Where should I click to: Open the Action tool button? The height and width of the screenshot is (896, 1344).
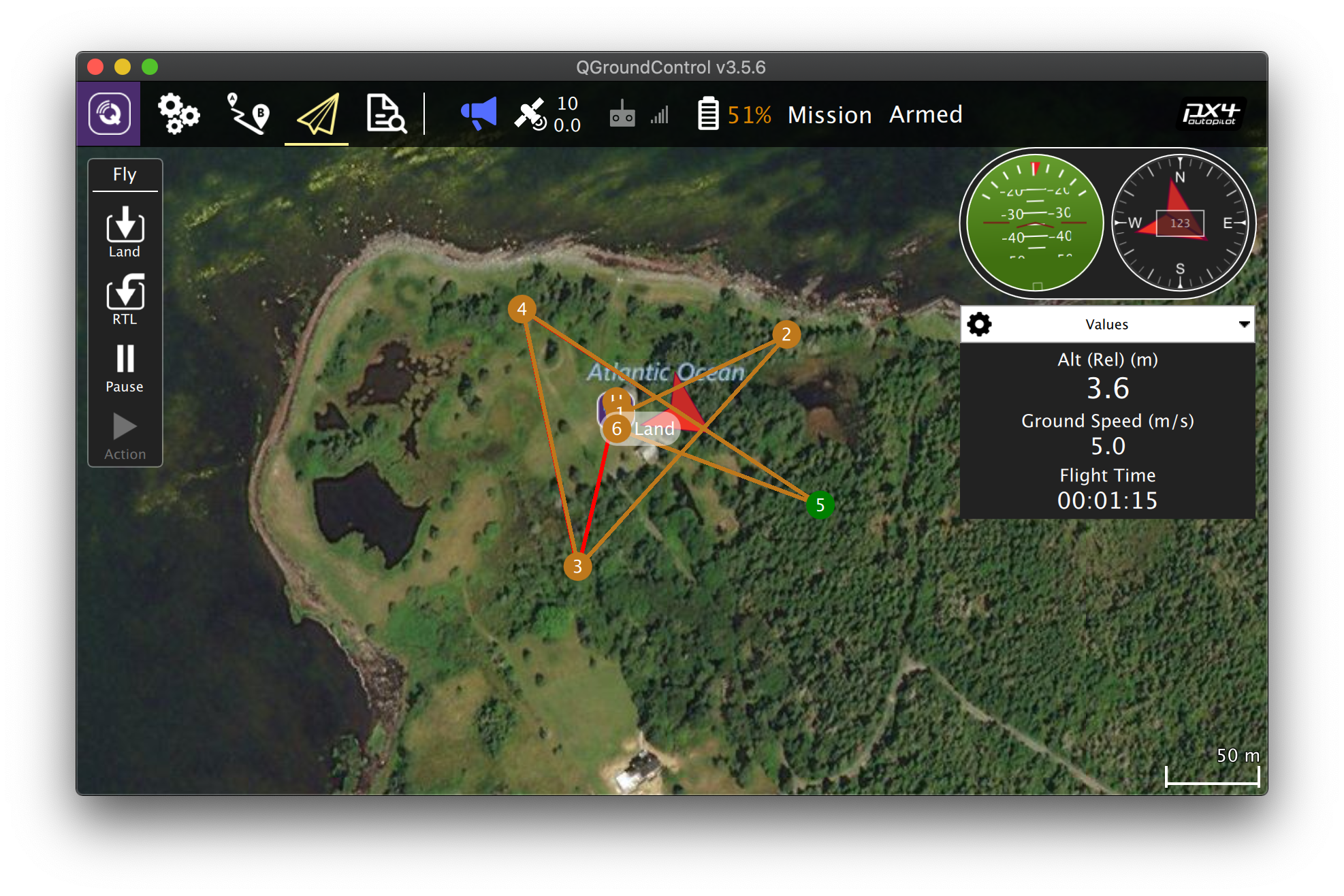125,436
